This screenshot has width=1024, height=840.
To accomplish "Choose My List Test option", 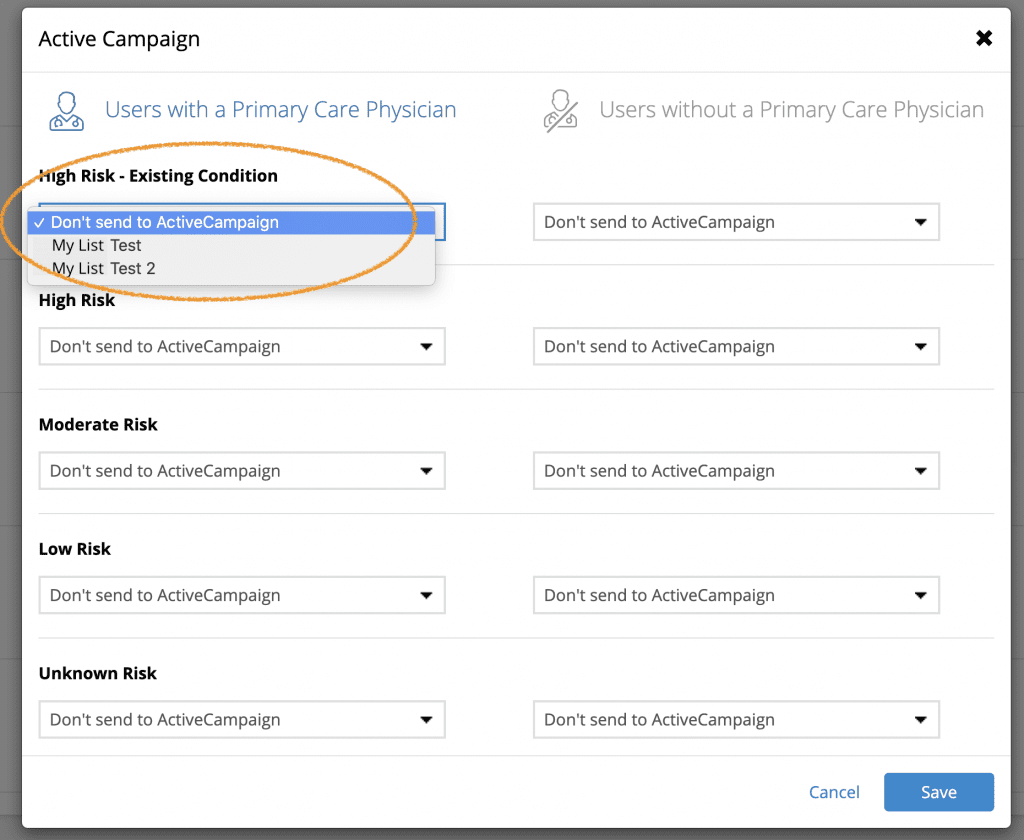I will (231, 246).
